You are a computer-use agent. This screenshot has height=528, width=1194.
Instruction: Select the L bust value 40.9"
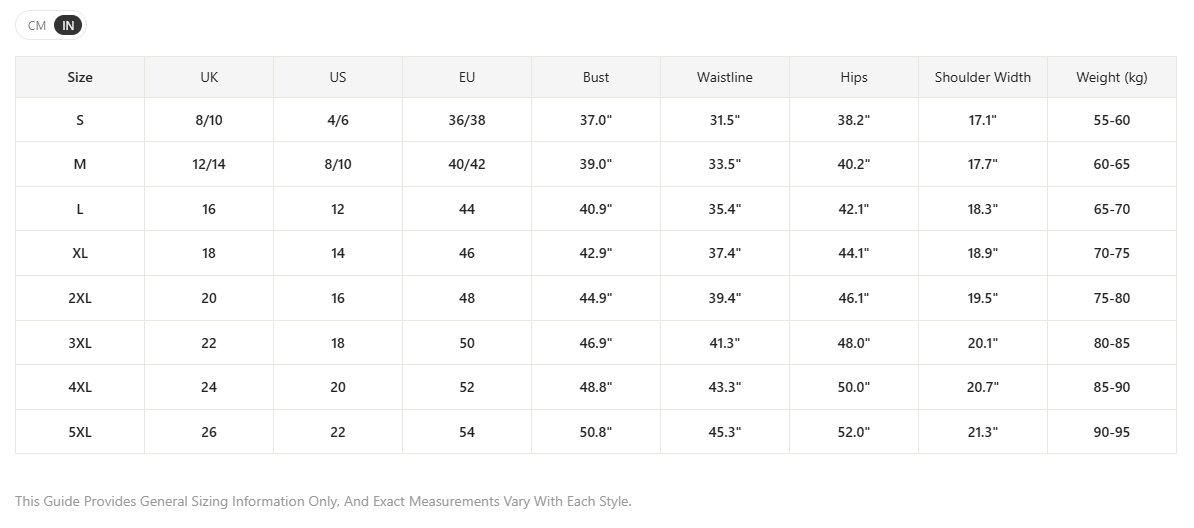point(595,209)
